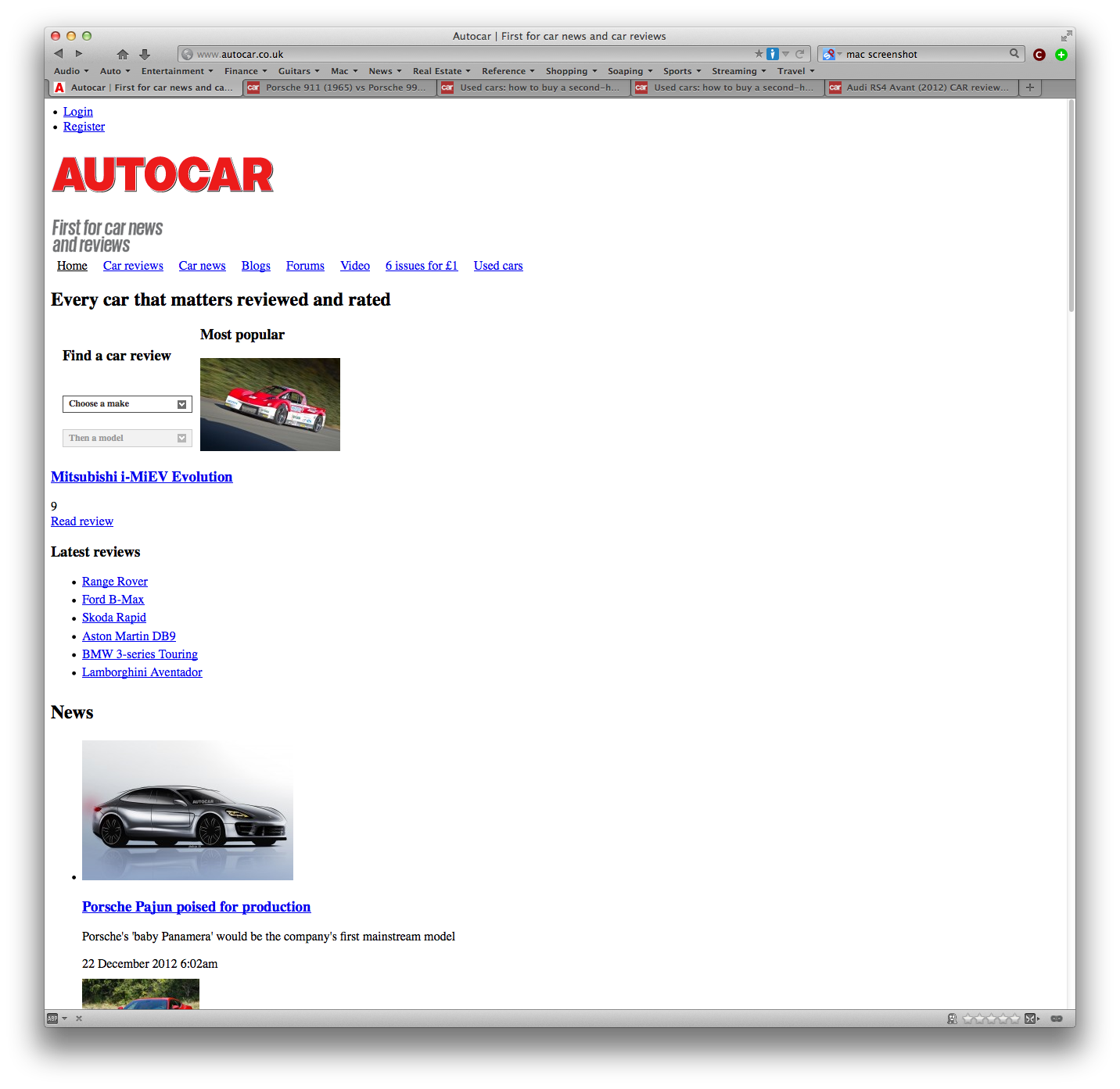Open the Car news nav link
The image size is (1120, 1089).
(202, 266)
